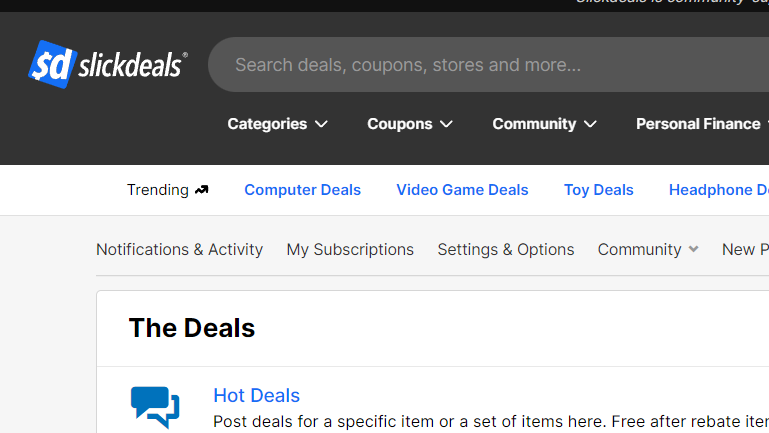Viewport: 769px width, 433px height.
Task: Switch to My Subscriptions tab
Action: point(350,249)
